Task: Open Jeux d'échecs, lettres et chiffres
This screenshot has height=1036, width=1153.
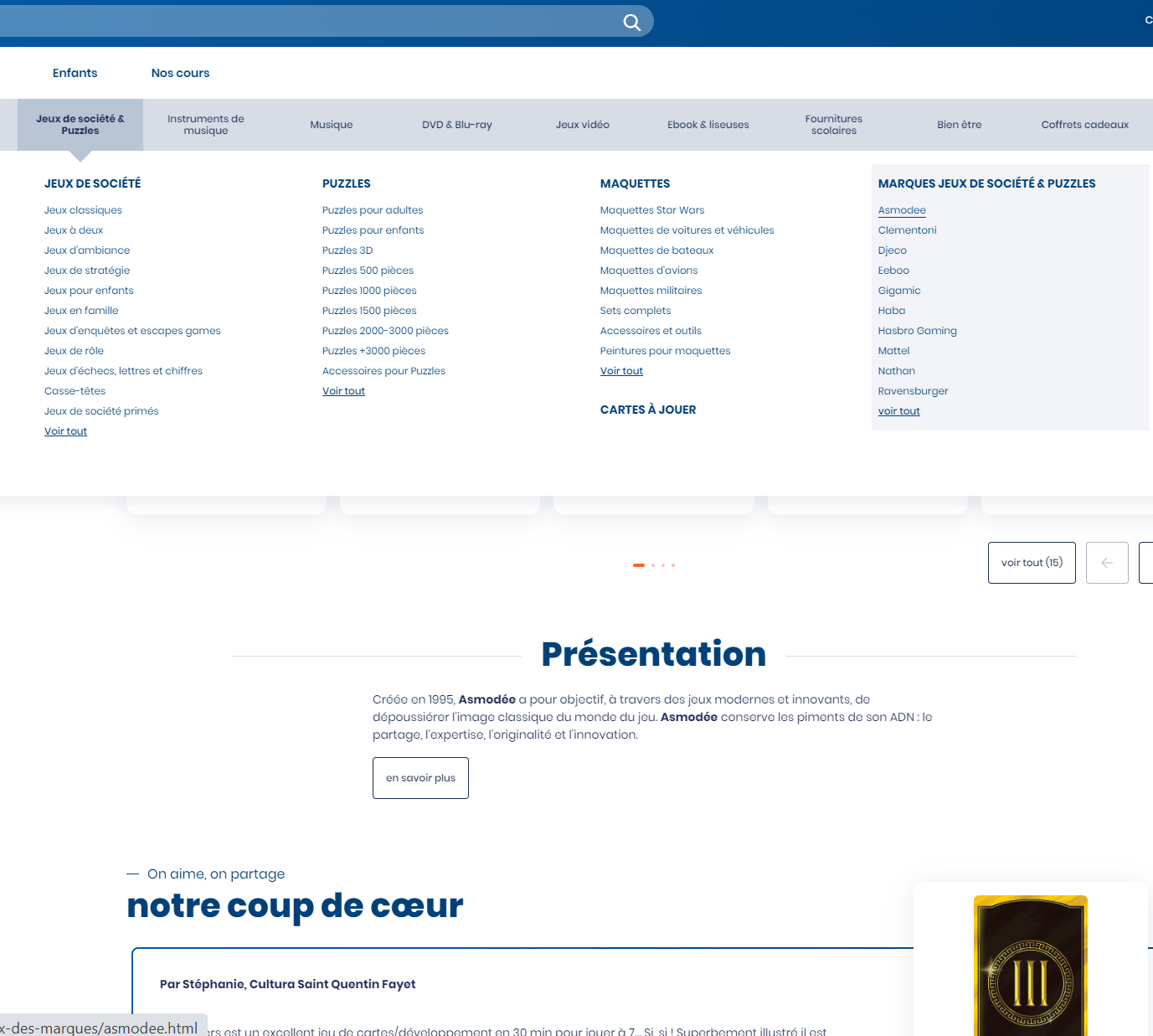Action: pyautogui.click(x=123, y=371)
